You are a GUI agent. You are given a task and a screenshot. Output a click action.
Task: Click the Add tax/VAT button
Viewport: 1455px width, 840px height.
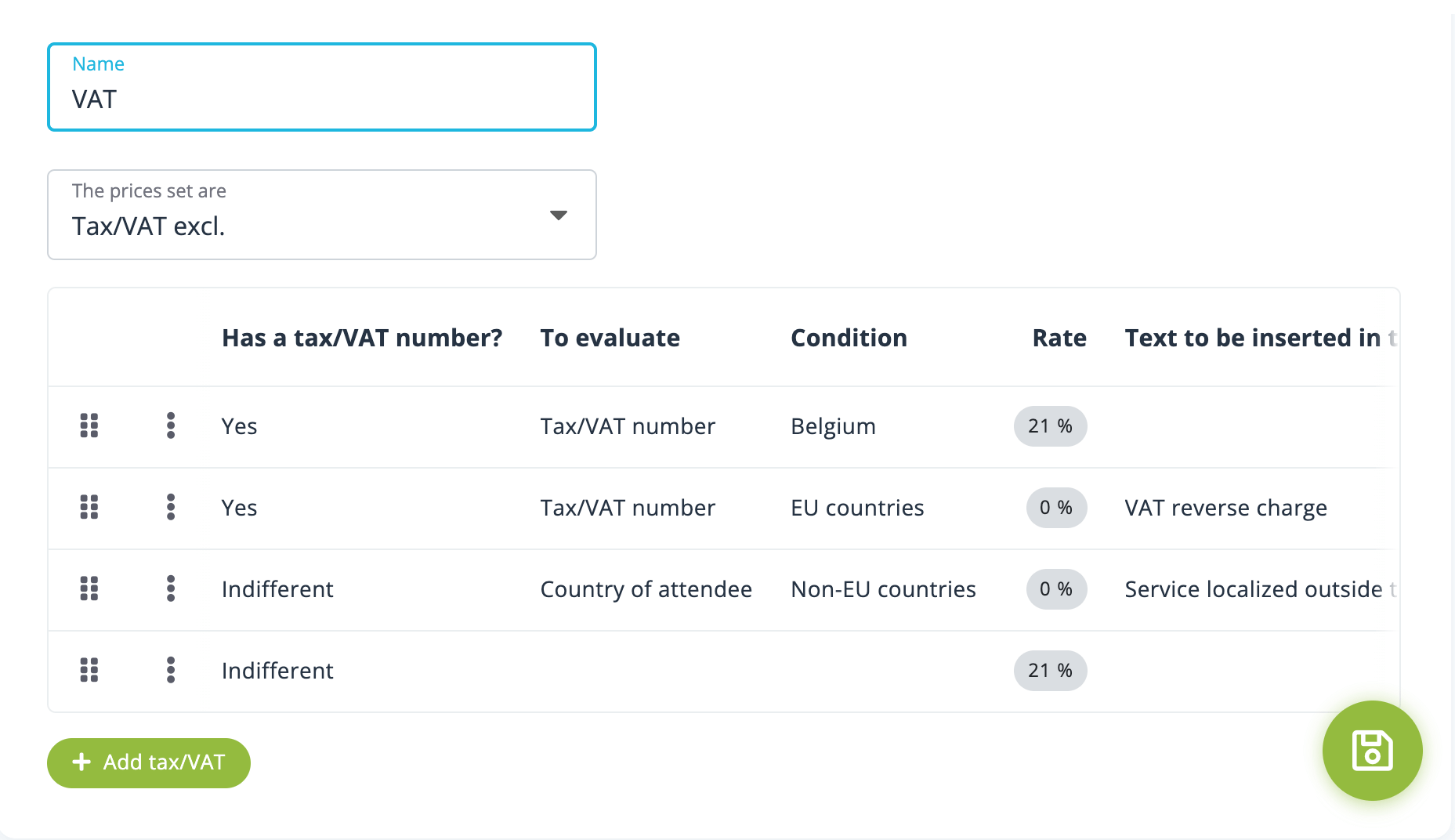point(148,762)
